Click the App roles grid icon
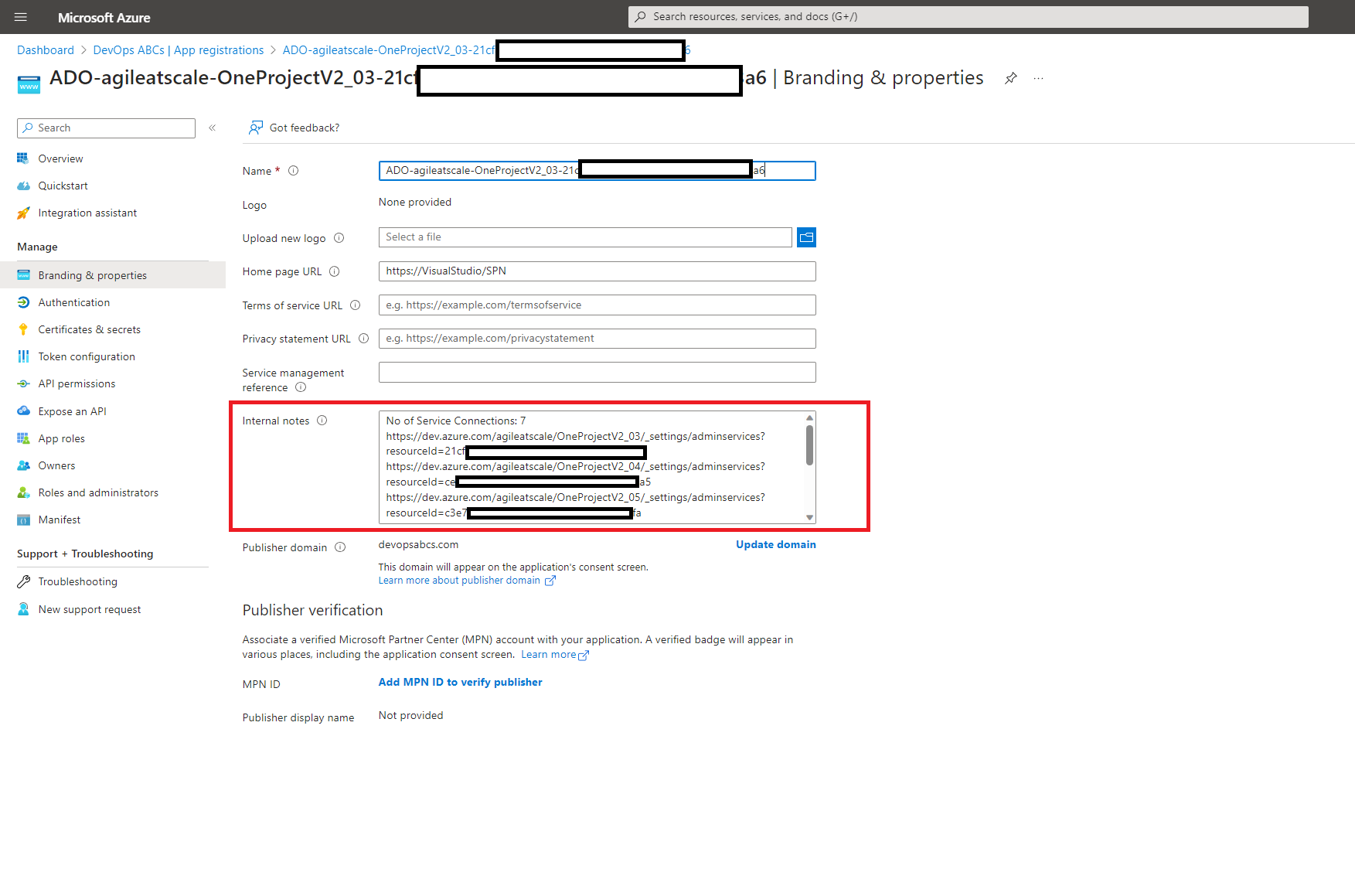1355x896 pixels. coord(23,438)
